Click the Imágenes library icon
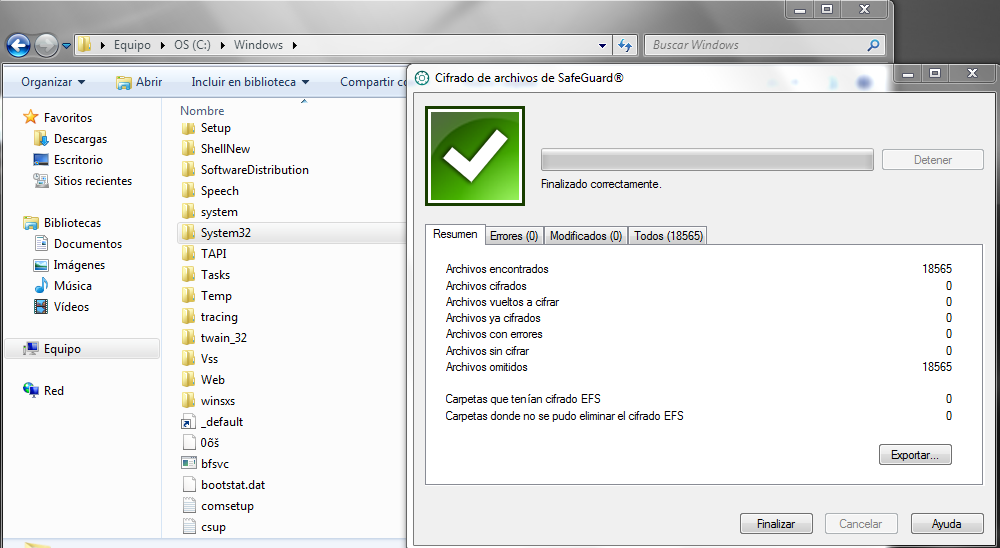The image size is (1000, 548). tap(40, 265)
